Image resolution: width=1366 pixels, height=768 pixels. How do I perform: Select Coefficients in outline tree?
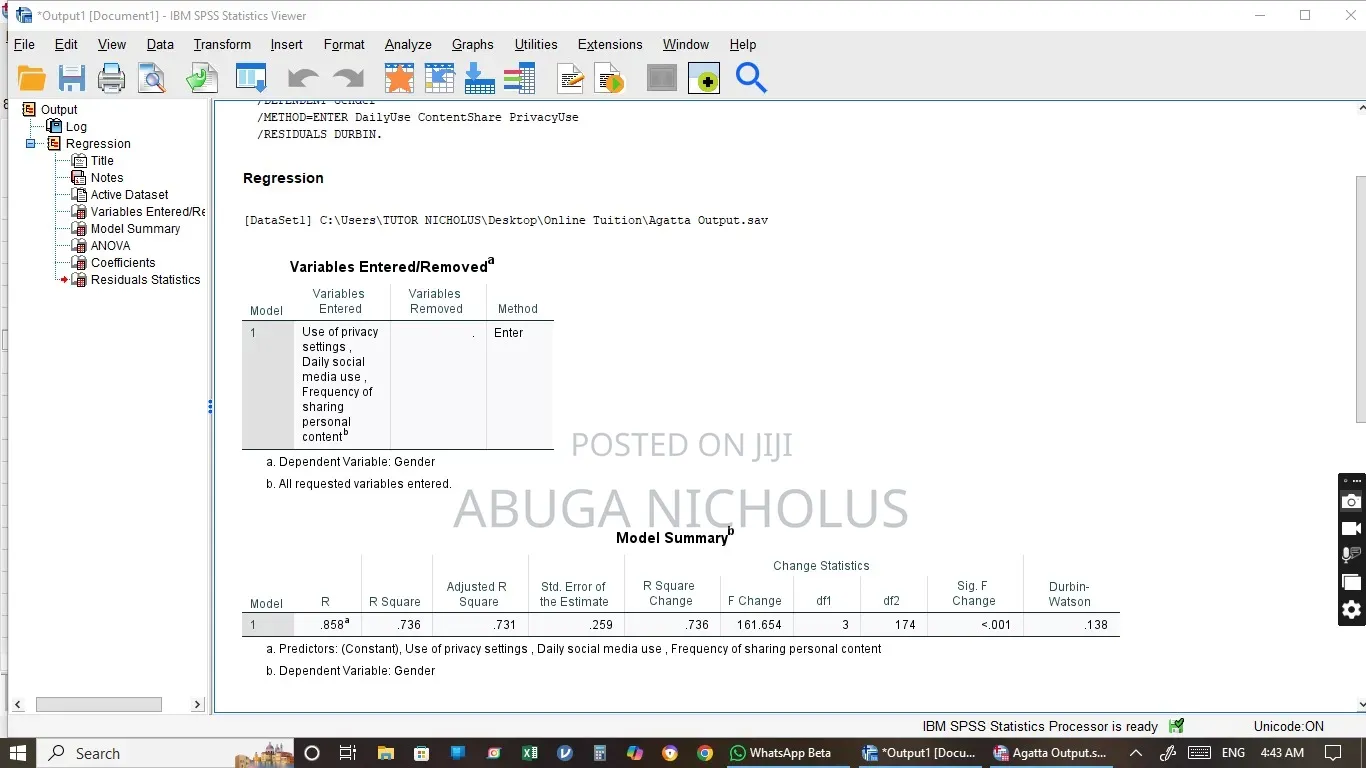tap(123, 263)
